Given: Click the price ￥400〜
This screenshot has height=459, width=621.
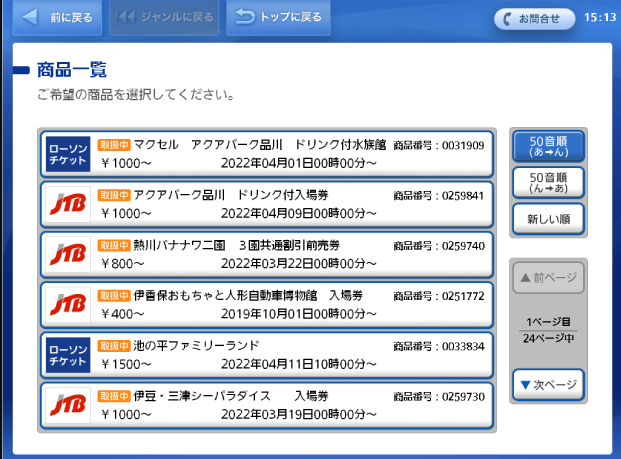Looking at the screenshot, I should [x=123, y=314].
